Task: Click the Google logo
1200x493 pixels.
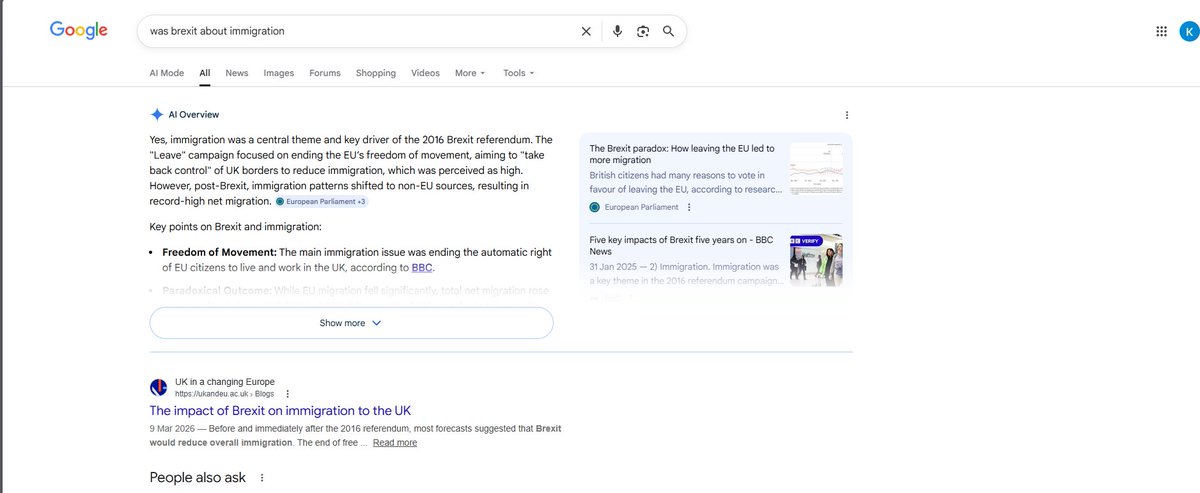Action: [x=79, y=30]
